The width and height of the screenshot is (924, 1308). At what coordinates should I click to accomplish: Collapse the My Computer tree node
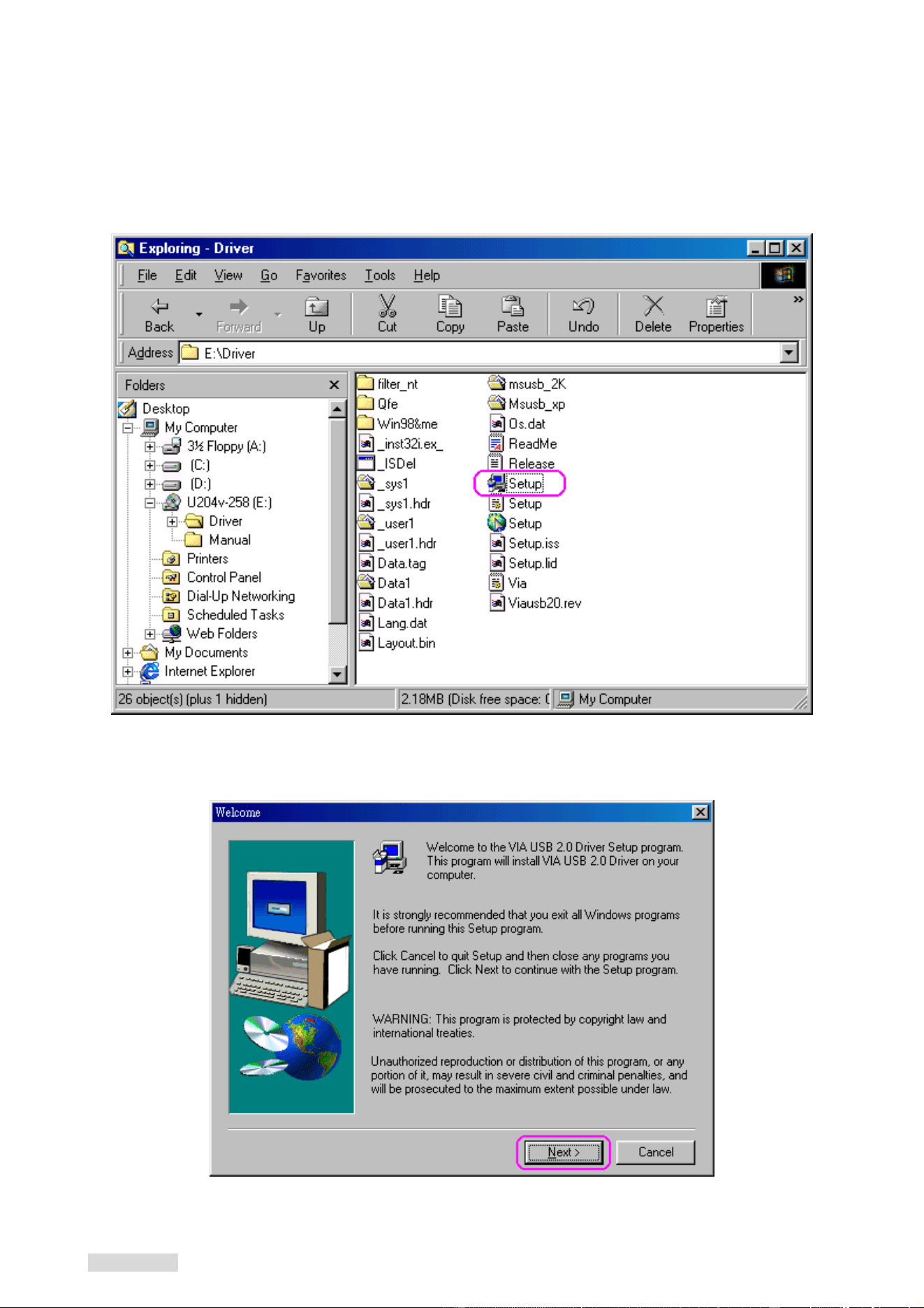click(128, 428)
